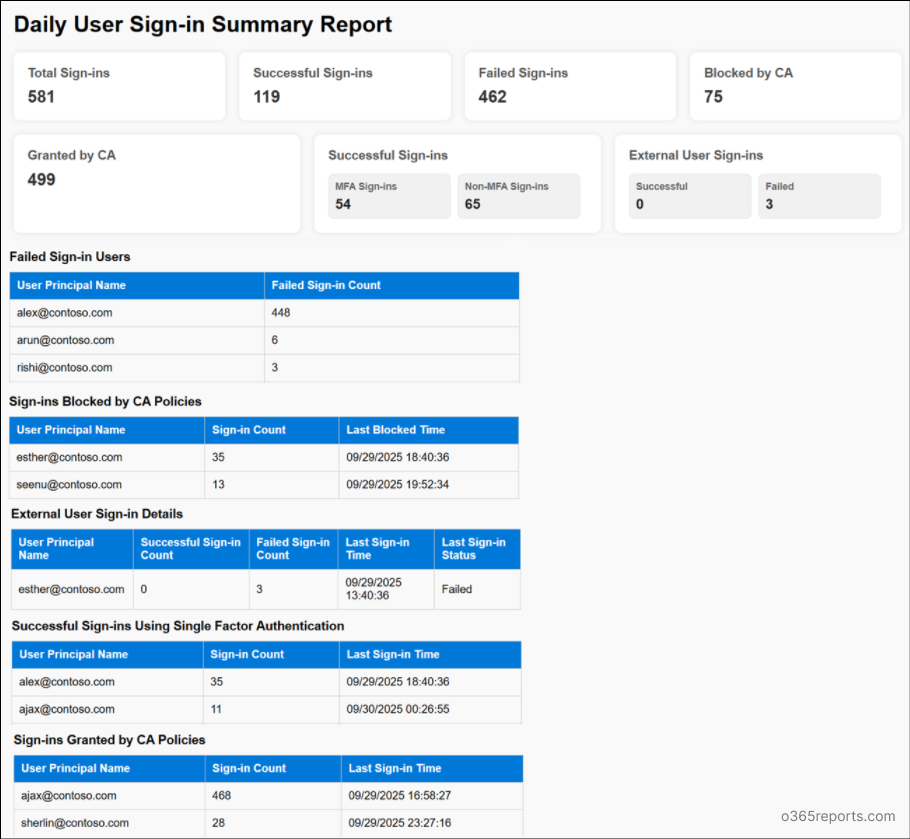Viewport: 910px width, 839px height.
Task: Click the Blocked by CA metric card
Action: pos(795,86)
